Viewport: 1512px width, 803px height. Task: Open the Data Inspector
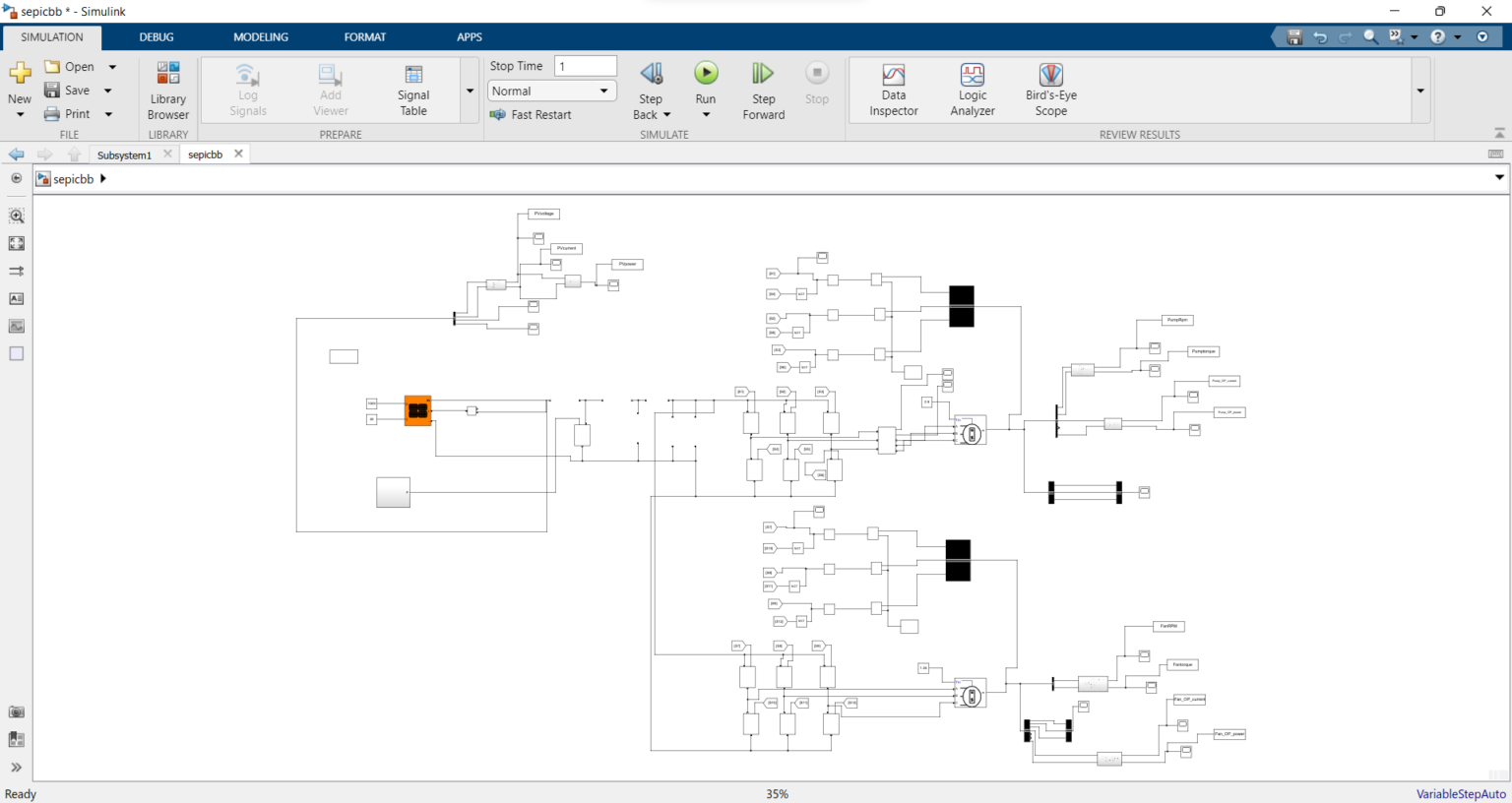coord(893,91)
